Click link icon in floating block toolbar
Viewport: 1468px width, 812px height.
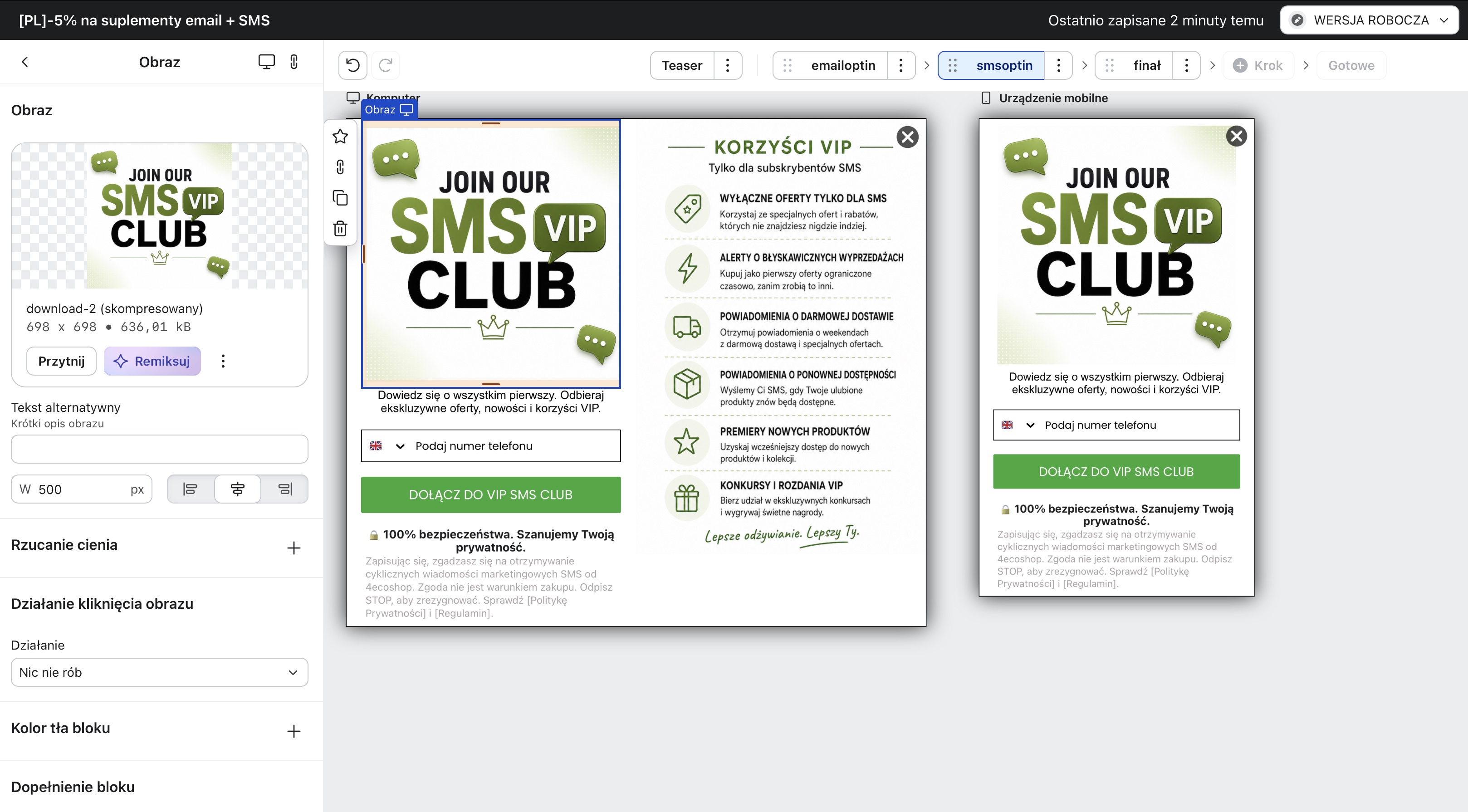[x=340, y=167]
